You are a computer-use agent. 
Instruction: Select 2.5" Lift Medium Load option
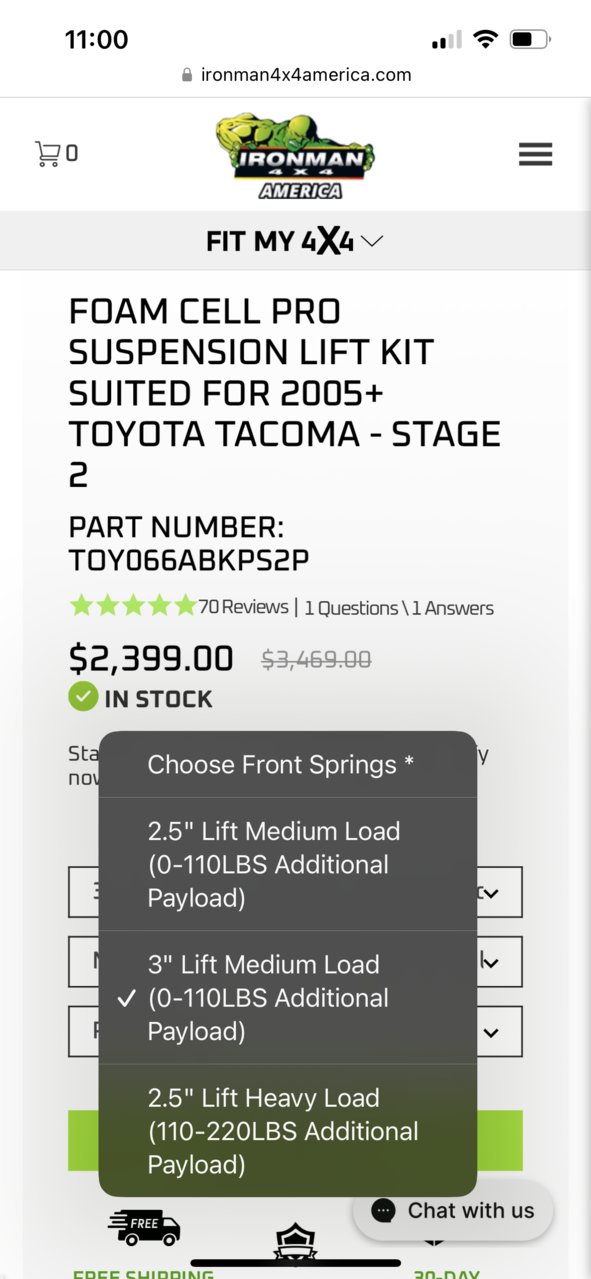(x=288, y=864)
